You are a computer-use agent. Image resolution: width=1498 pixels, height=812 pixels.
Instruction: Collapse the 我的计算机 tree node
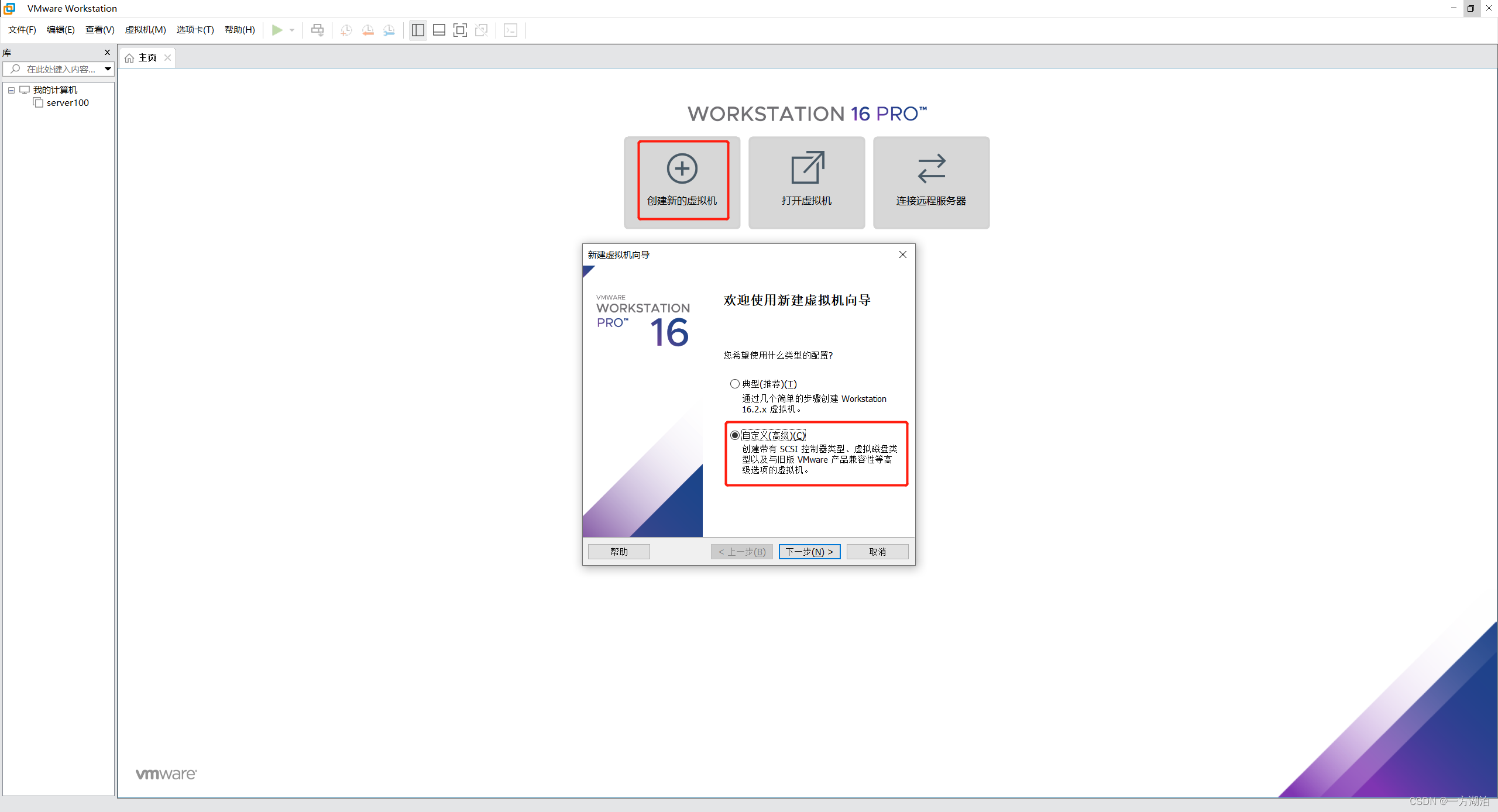(11, 90)
